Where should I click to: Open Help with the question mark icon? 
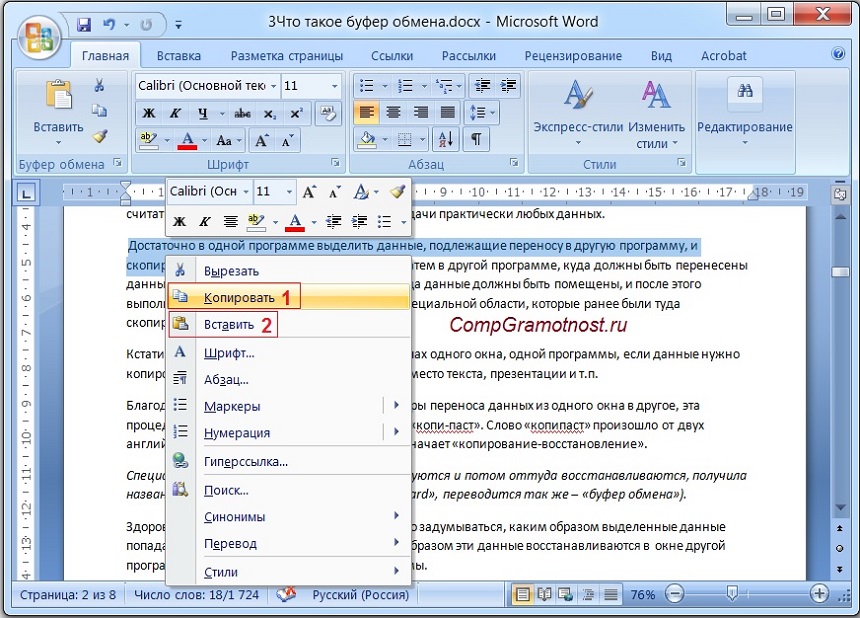click(x=838, y=53)
